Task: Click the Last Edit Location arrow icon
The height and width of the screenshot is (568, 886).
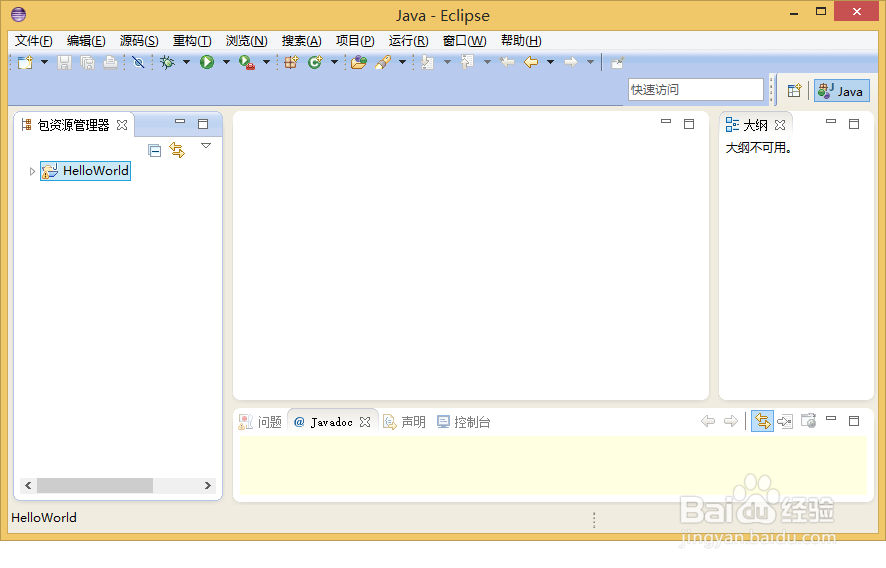Action: pyautogui.click(x=507, y=62)
